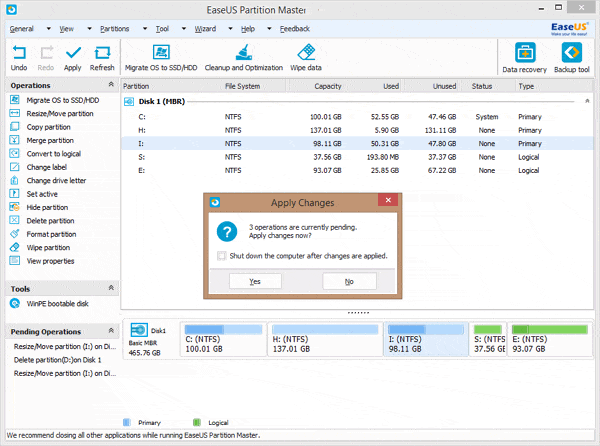This screenshot has height=446, width=600.
Task: Collapse the Disk 1 (MBR) group
Action: (x=587, y=101)
